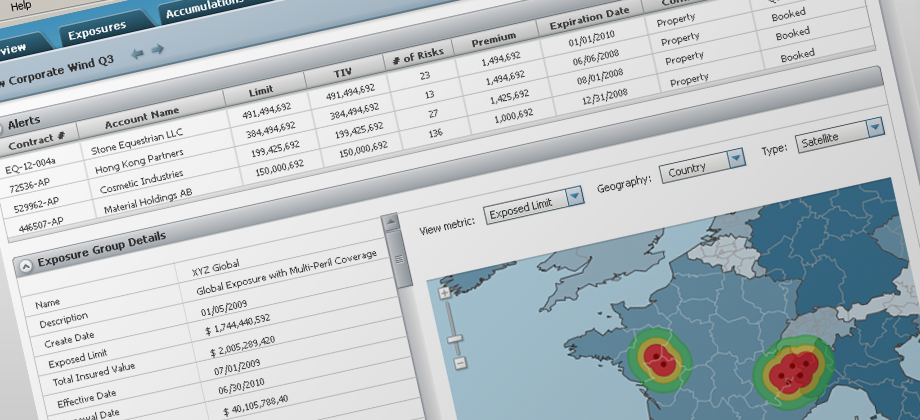The image size is (920, 420).
Task: Click the map zoom slider handle
Action: pos(455,339)
